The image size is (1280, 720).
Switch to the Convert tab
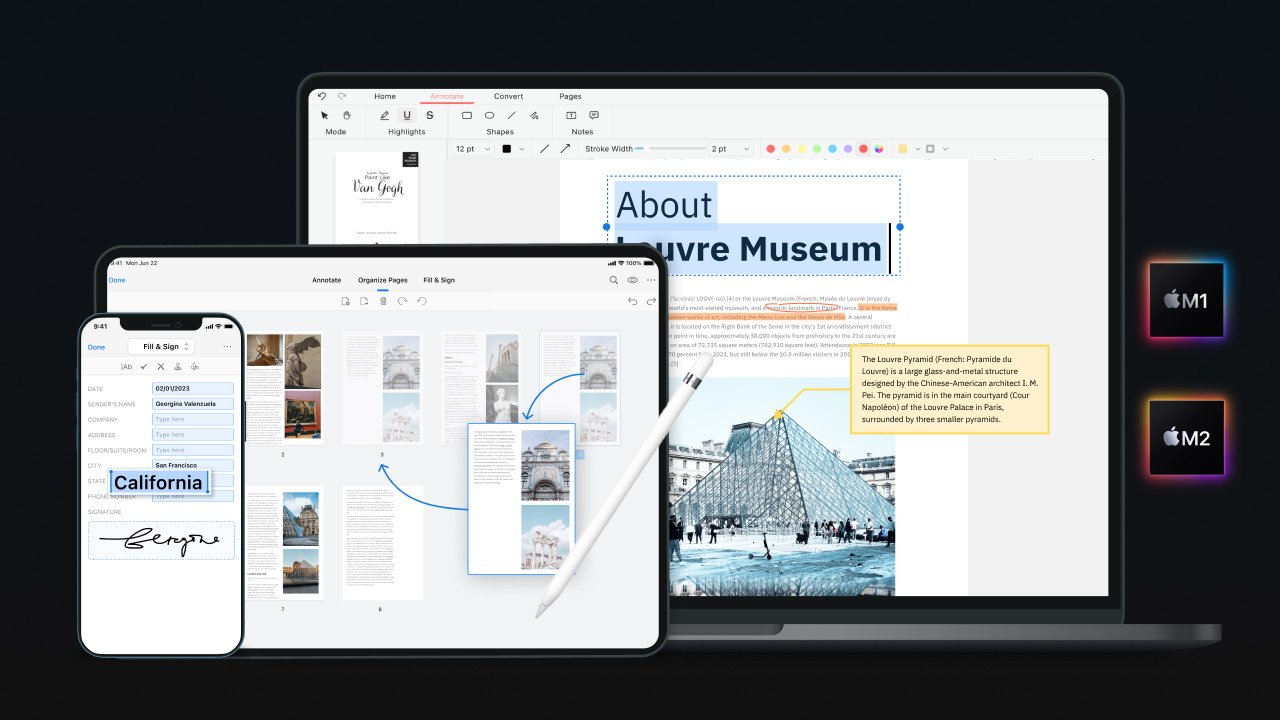tap(508, 97)
